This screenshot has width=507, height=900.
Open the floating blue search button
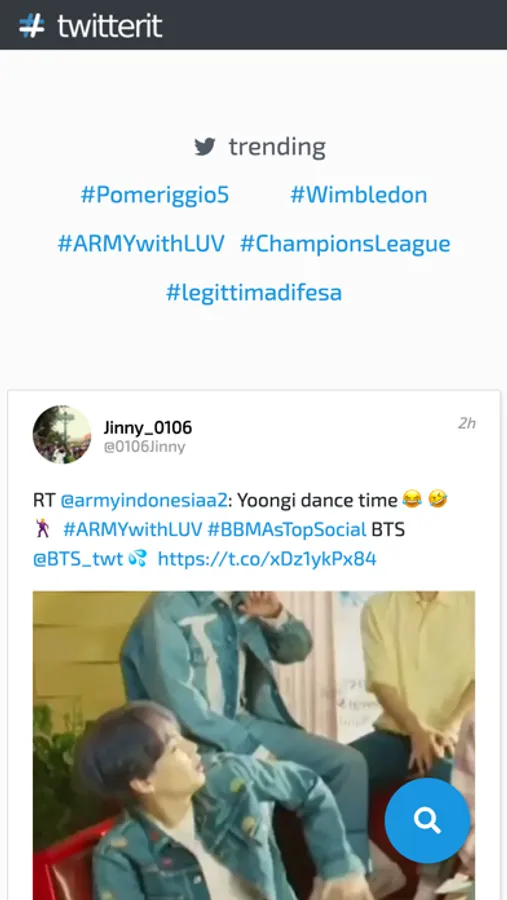click(427, 820)
